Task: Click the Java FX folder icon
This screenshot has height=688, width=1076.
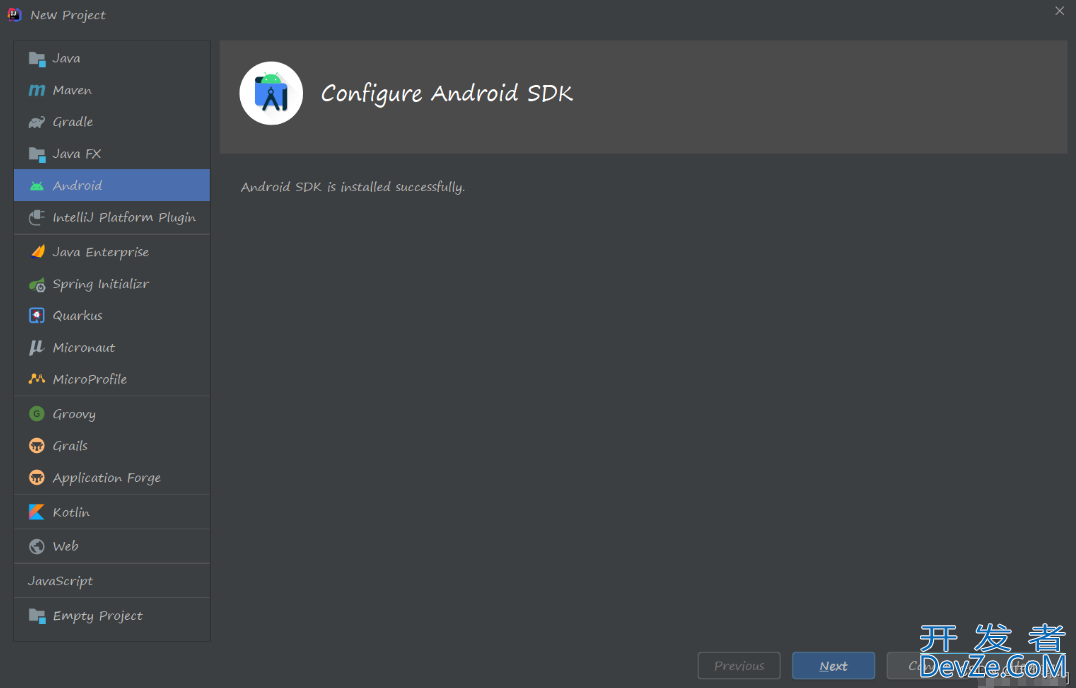Action: click(37, 154)
